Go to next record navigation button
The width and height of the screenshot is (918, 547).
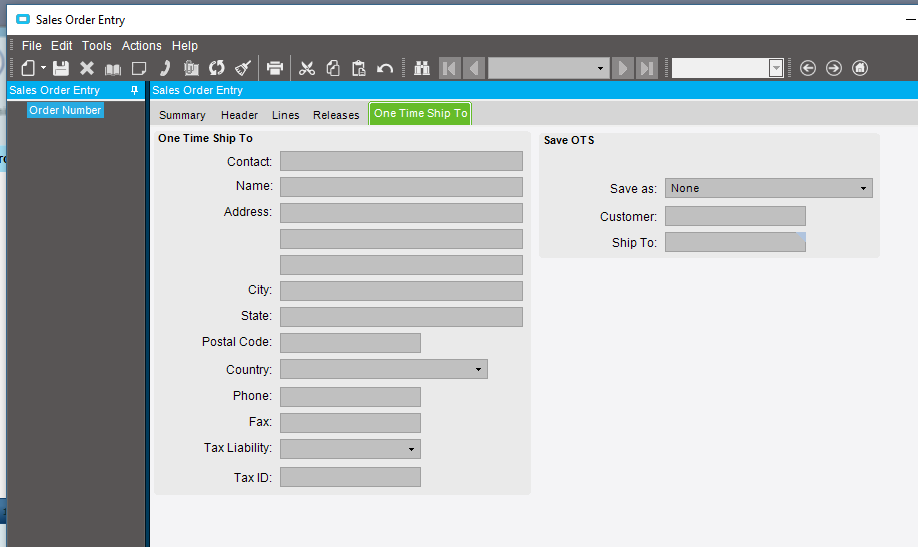pyautogui.click(x=623, y=69)
